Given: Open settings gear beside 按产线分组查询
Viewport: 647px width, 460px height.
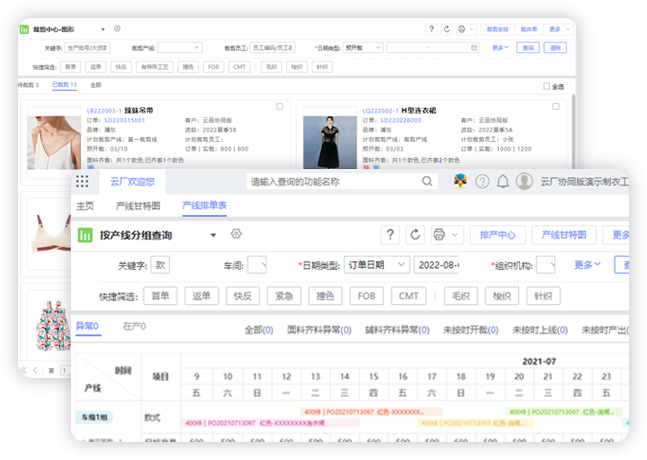Looking at the screenshot, I should 237,234.
